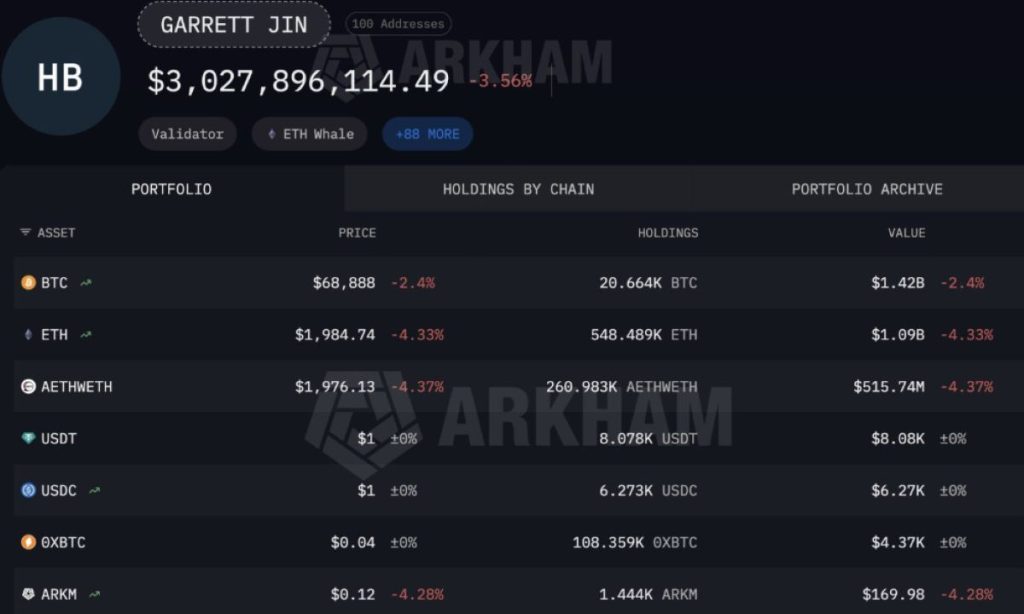Open the ARKM trend chart arrow icon
The height and width of the screenshot is (614, 1024).
click(94, 595)
